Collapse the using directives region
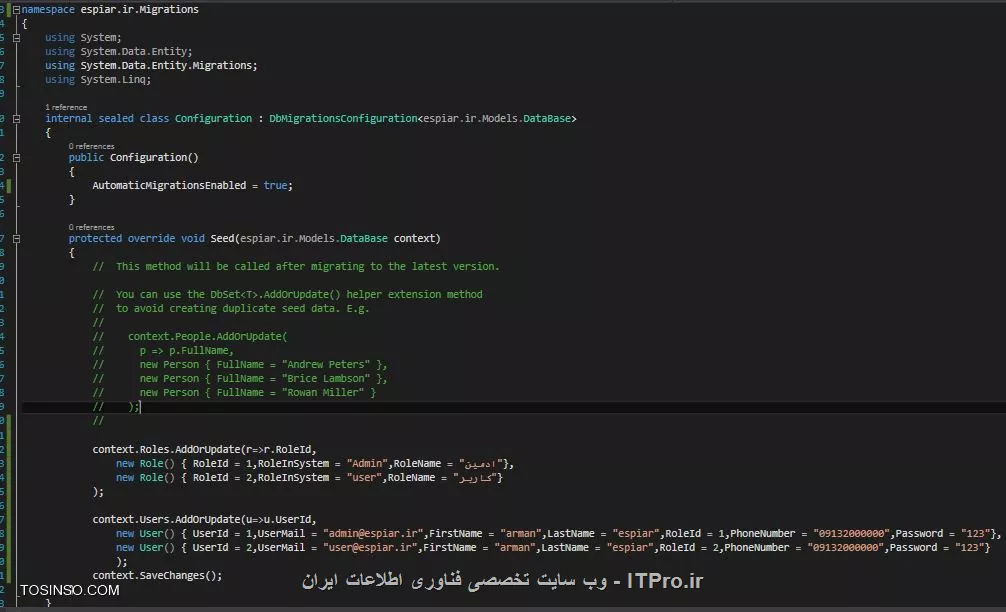Viewport: 1006px width, 612px height. 17,38
